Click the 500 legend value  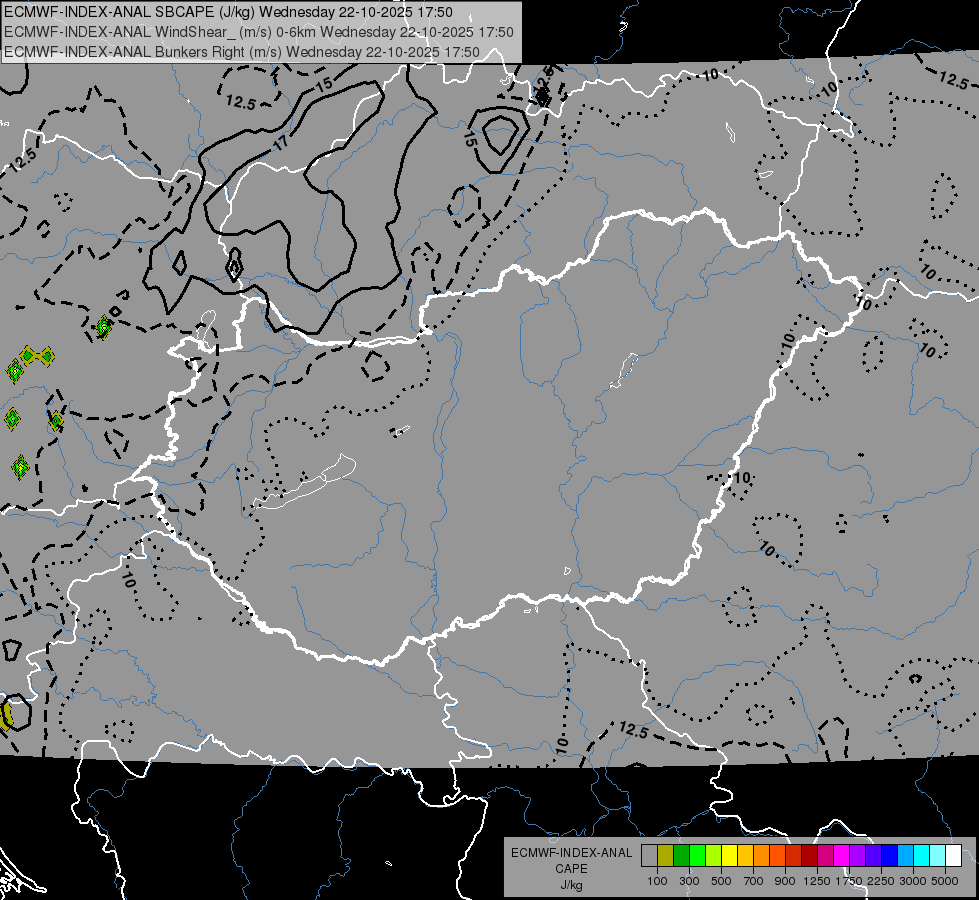click(x=721, y=881)
